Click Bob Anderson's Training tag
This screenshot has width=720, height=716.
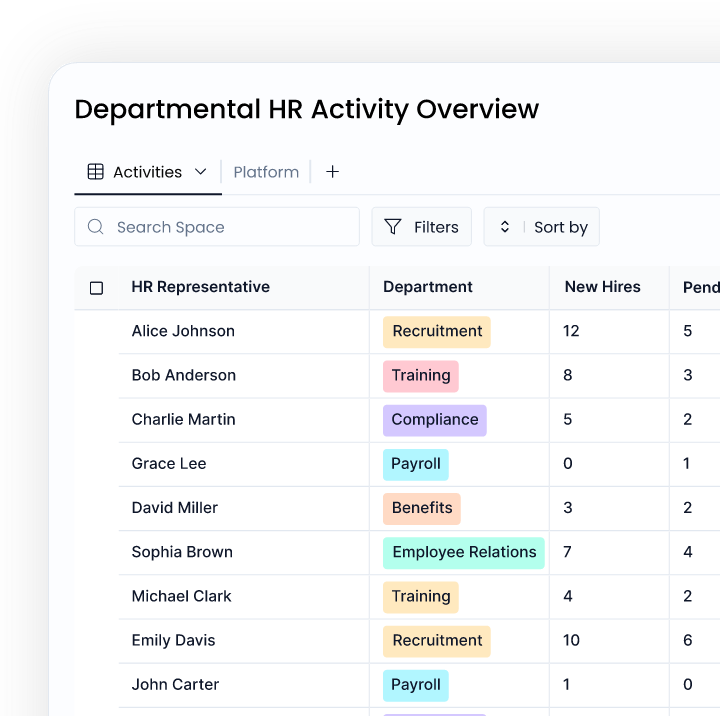click(421, 376)
